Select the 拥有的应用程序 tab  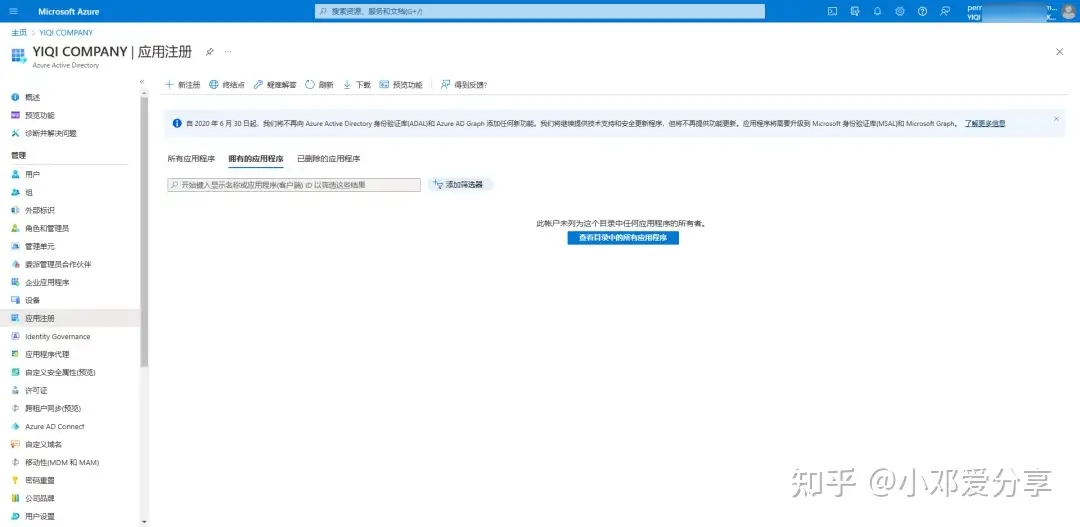[x=256, y=158]
